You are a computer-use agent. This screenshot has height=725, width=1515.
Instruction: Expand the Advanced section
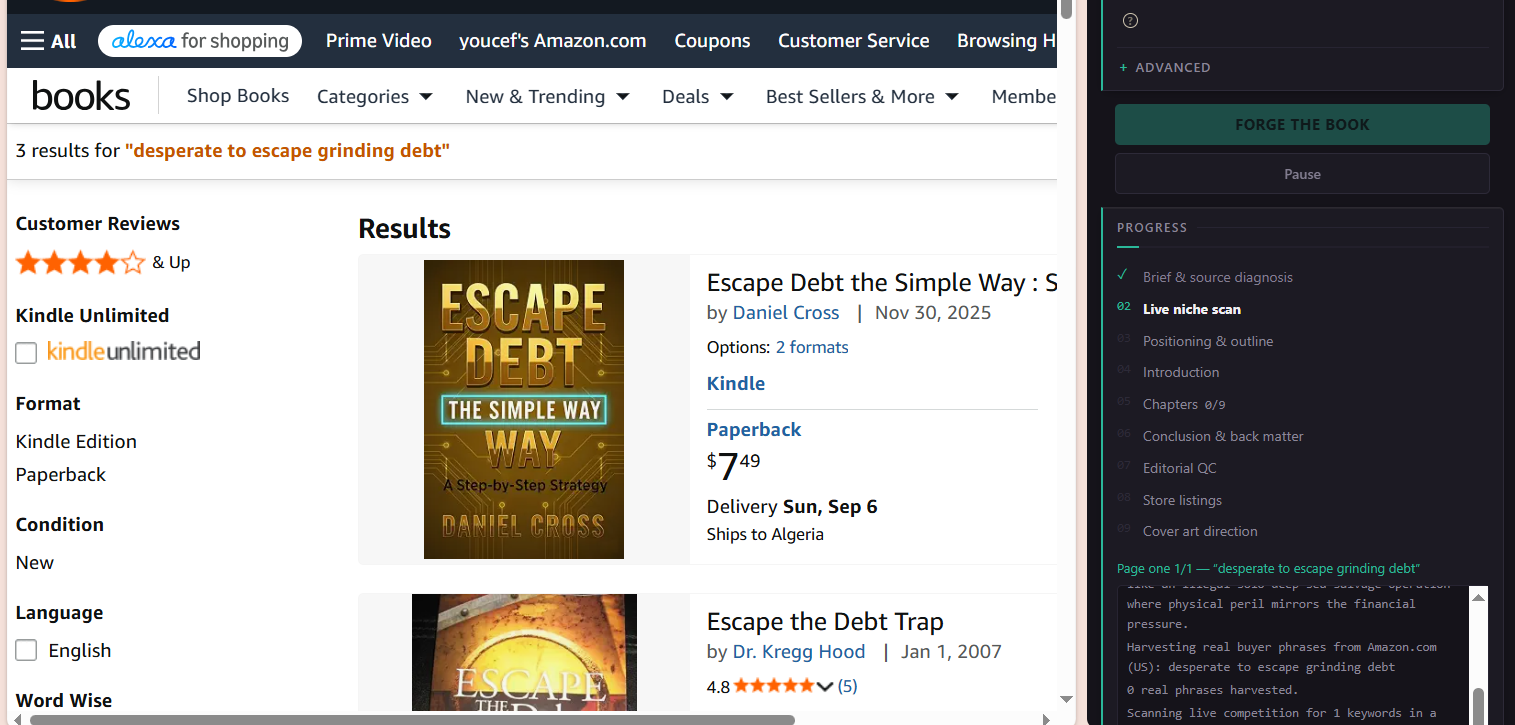coord(1165,68)
